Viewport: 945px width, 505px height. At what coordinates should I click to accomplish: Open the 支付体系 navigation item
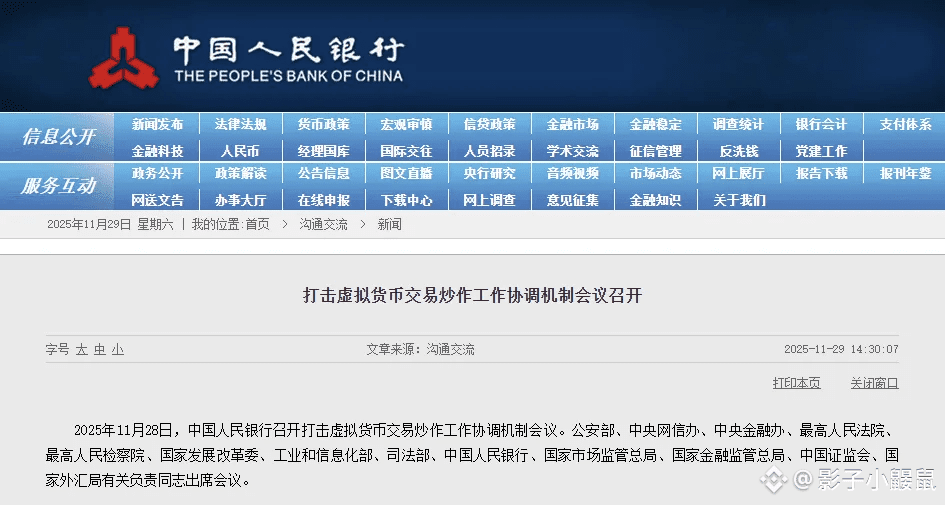[x=904, y=125]
